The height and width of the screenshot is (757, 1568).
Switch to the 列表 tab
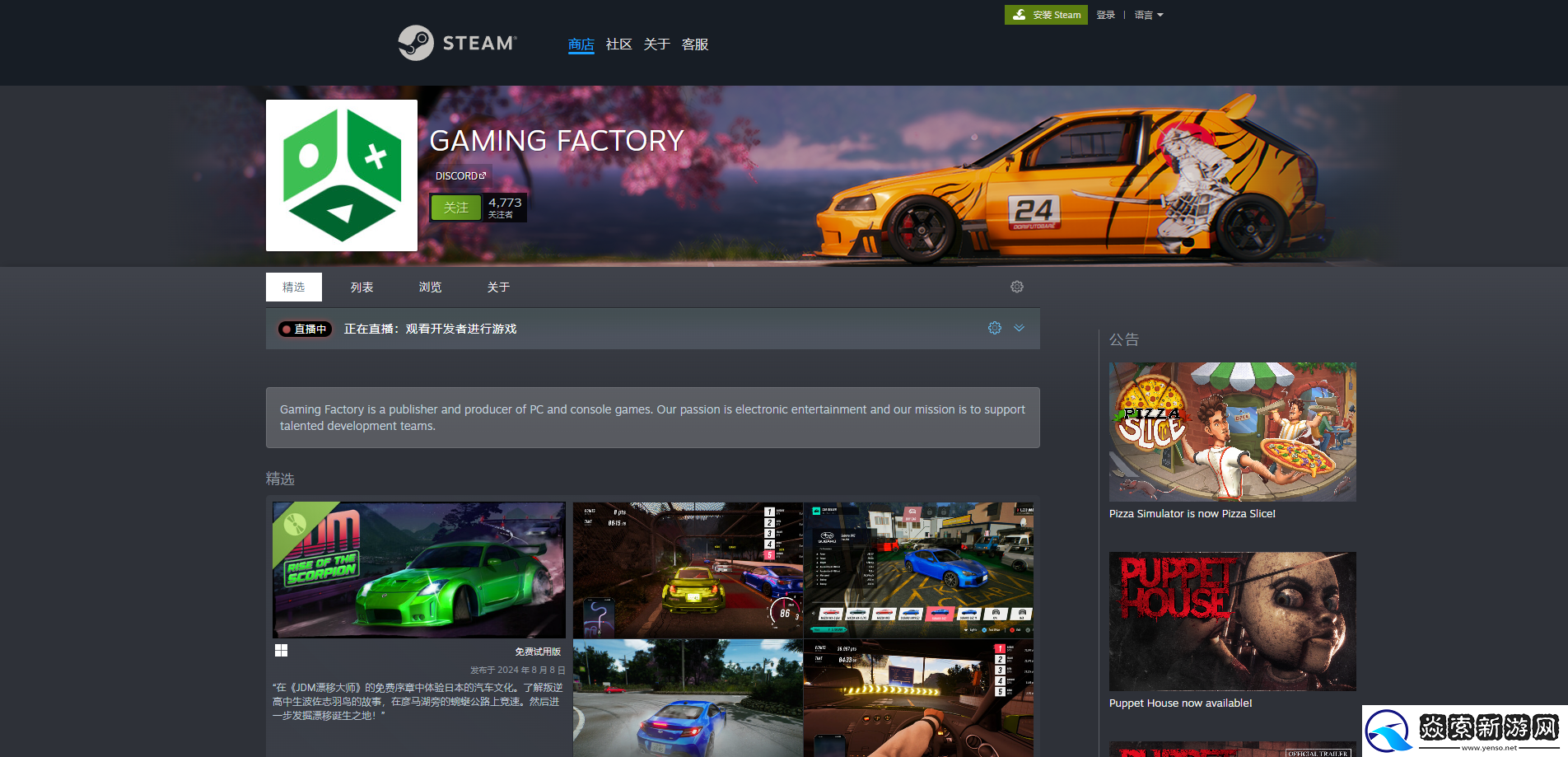362,287
